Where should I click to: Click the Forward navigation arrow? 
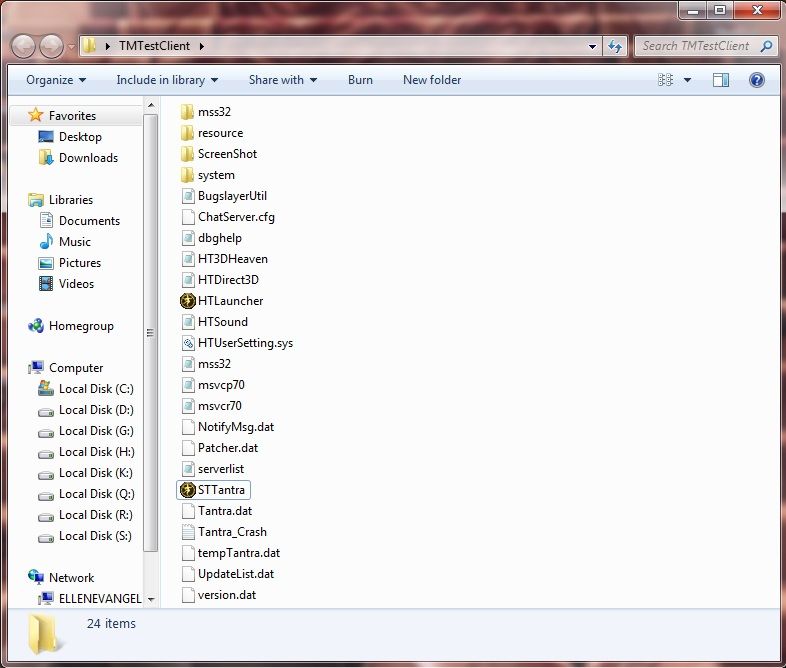[51, 47]
